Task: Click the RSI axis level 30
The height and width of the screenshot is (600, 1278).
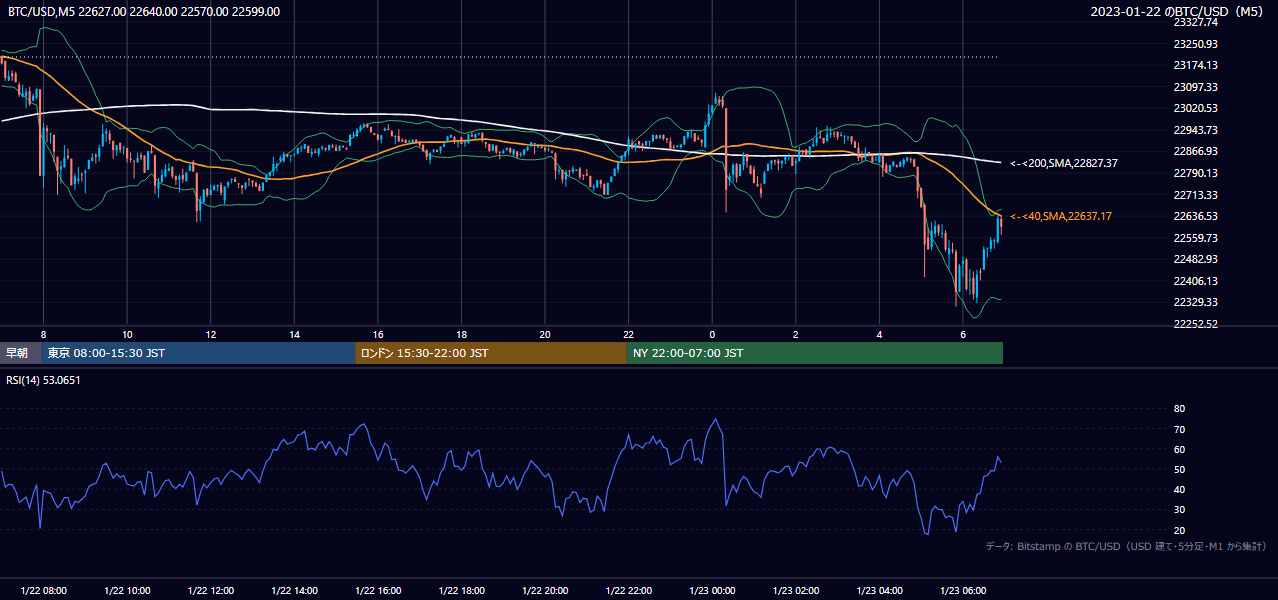Action: tap(1179, 510)
